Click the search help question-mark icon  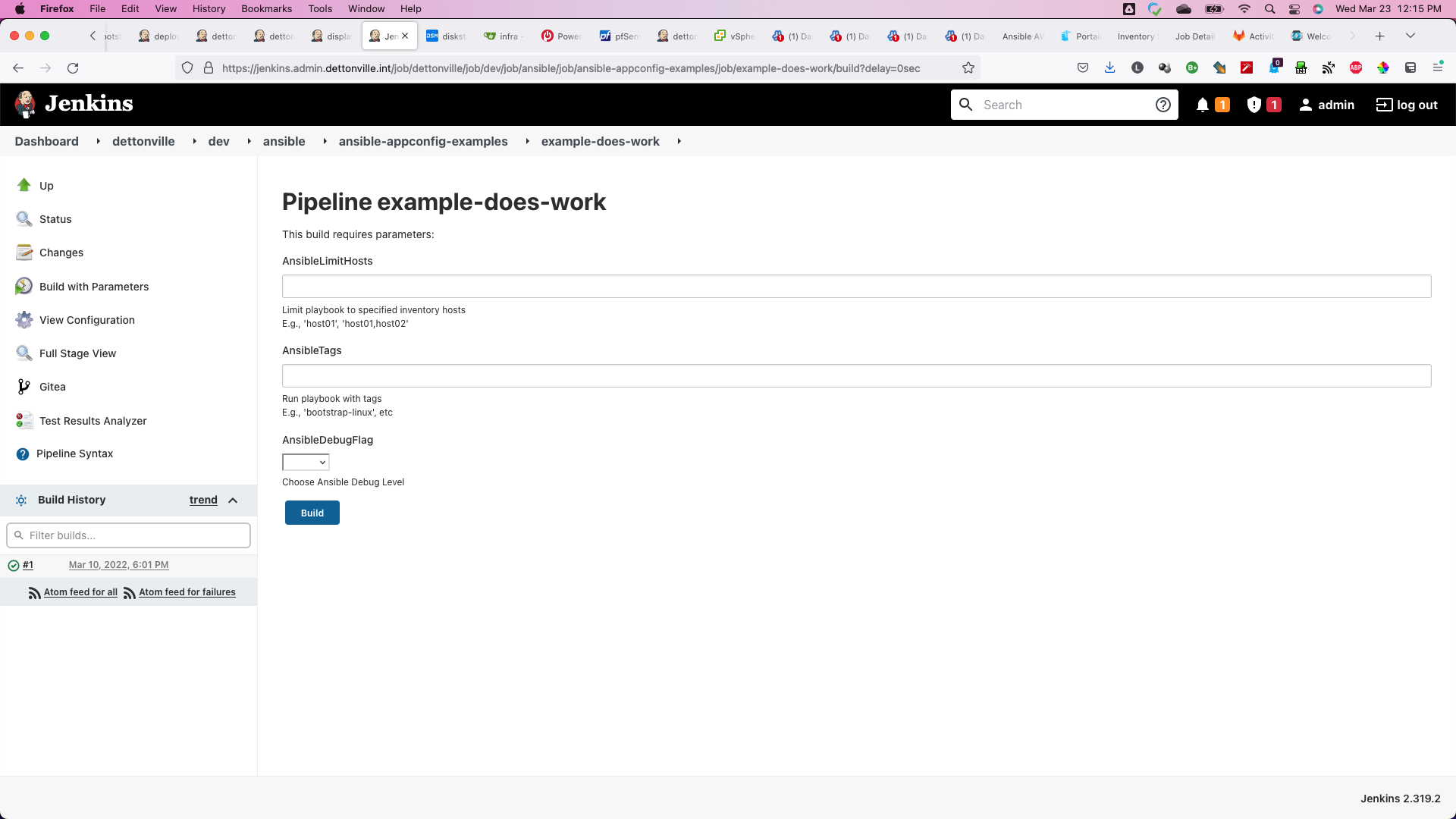click(x=1163, y=105)
